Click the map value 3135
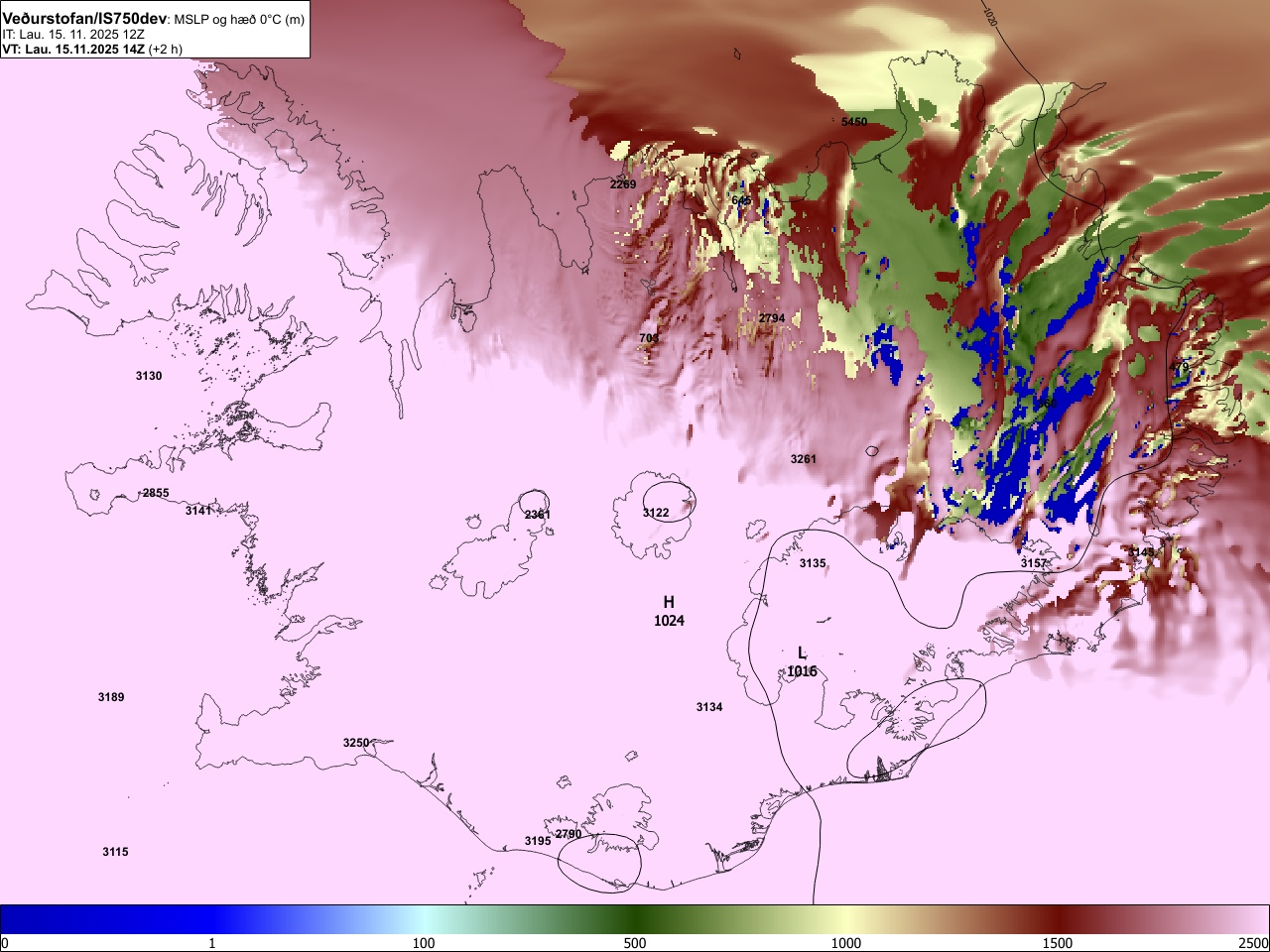This screenshot has width=1270, height=952. point(813,563)
